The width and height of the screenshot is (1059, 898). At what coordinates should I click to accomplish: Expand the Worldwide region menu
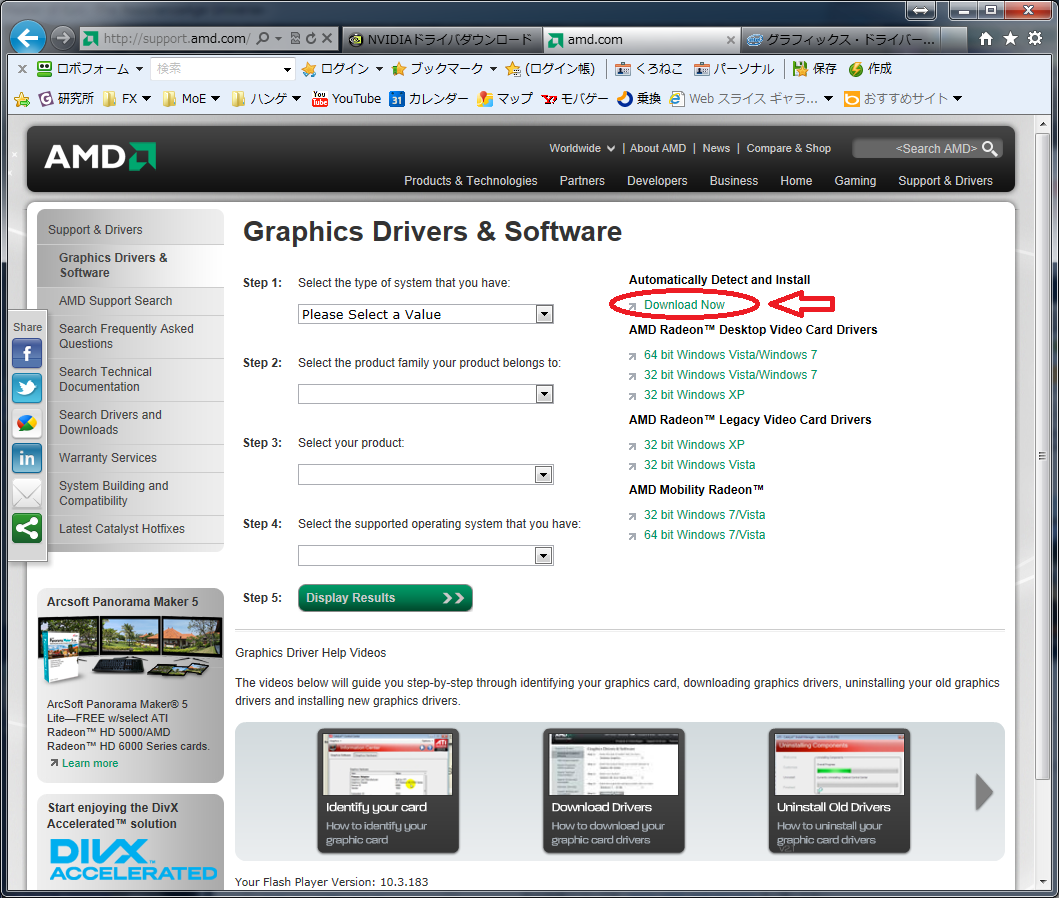(x=582, y=149)
